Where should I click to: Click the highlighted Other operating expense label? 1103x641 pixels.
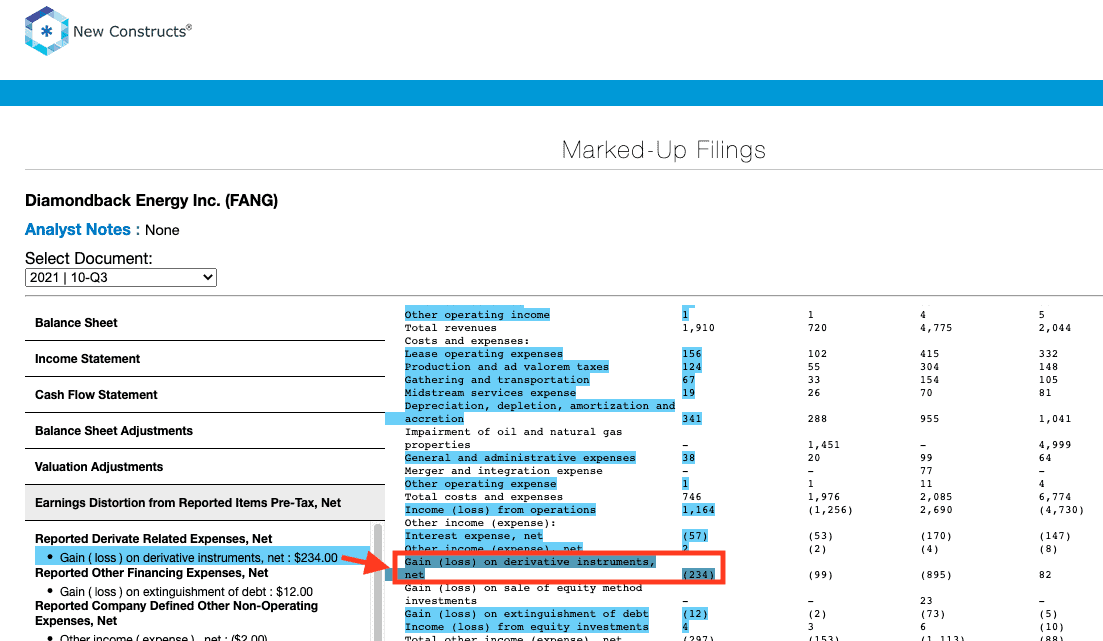[480, 483]
